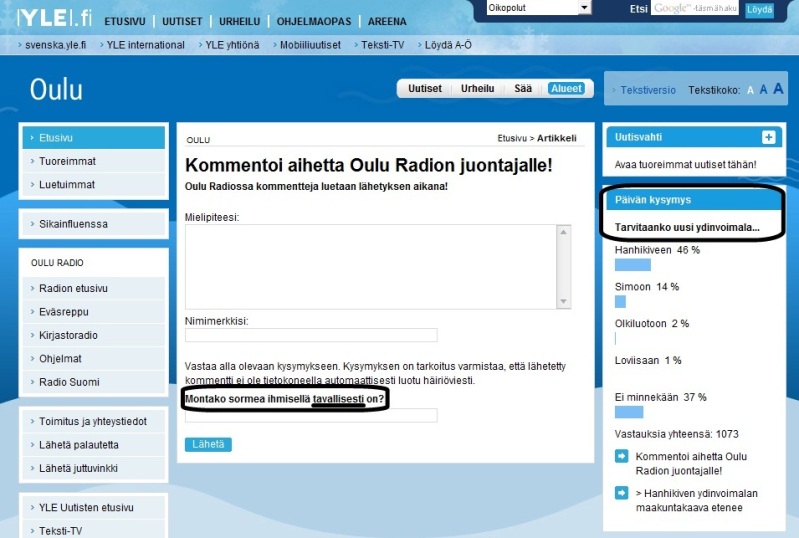Open Tuoreimmat in left sidebar
799x538 pixels.
[x=94, y=161]
